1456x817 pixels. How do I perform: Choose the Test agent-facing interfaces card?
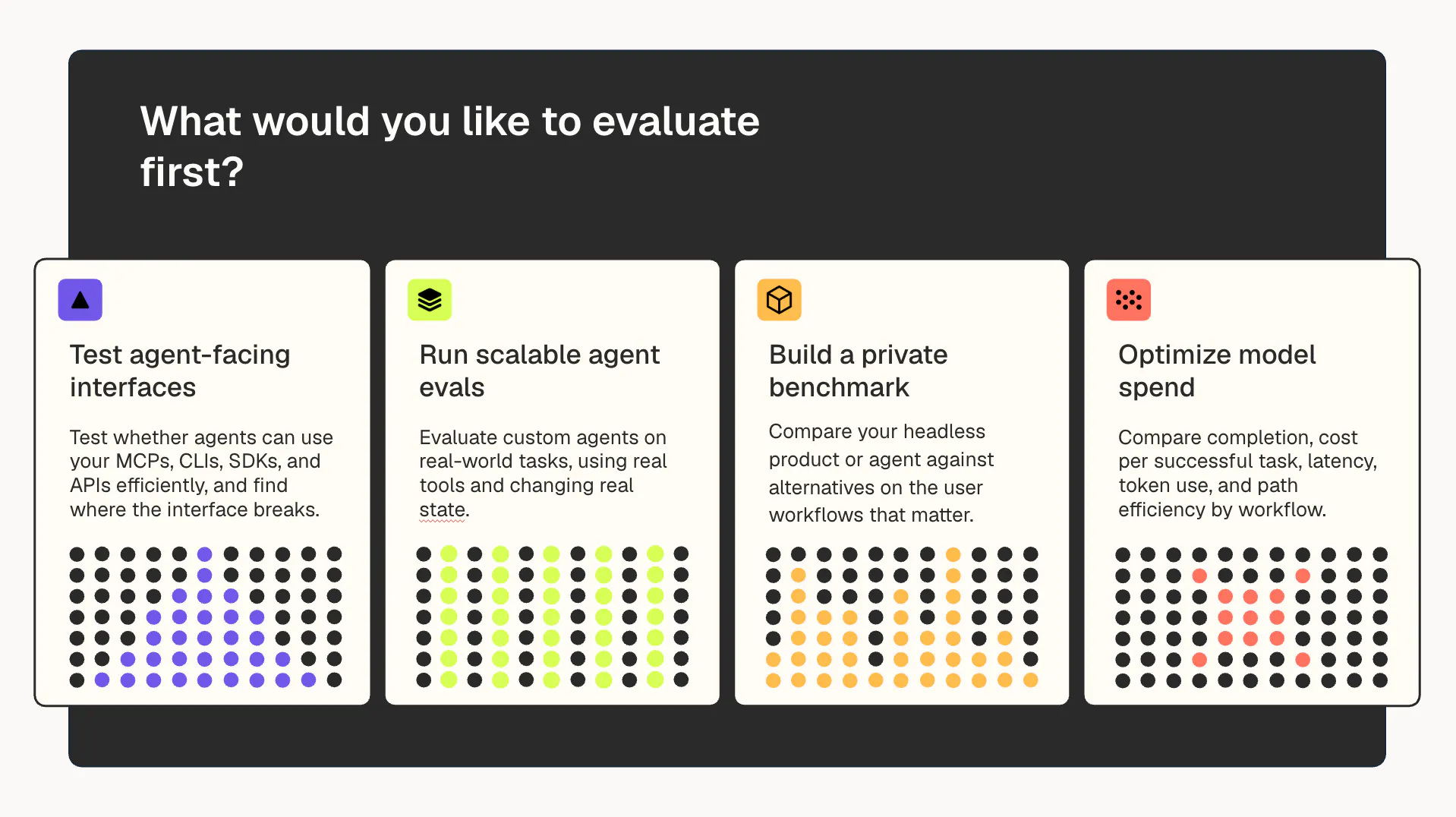pos(202,482)
